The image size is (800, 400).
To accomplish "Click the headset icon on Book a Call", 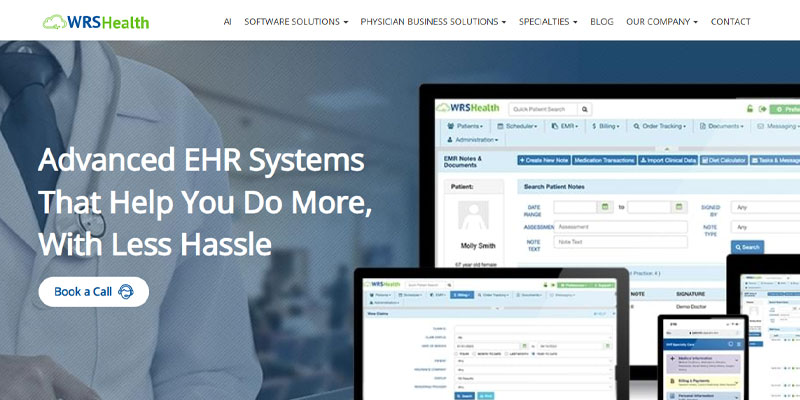I will 126,292.
